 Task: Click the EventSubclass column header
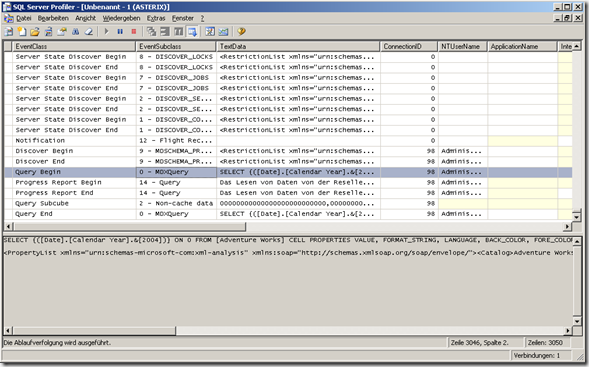[x=176, y=47]
